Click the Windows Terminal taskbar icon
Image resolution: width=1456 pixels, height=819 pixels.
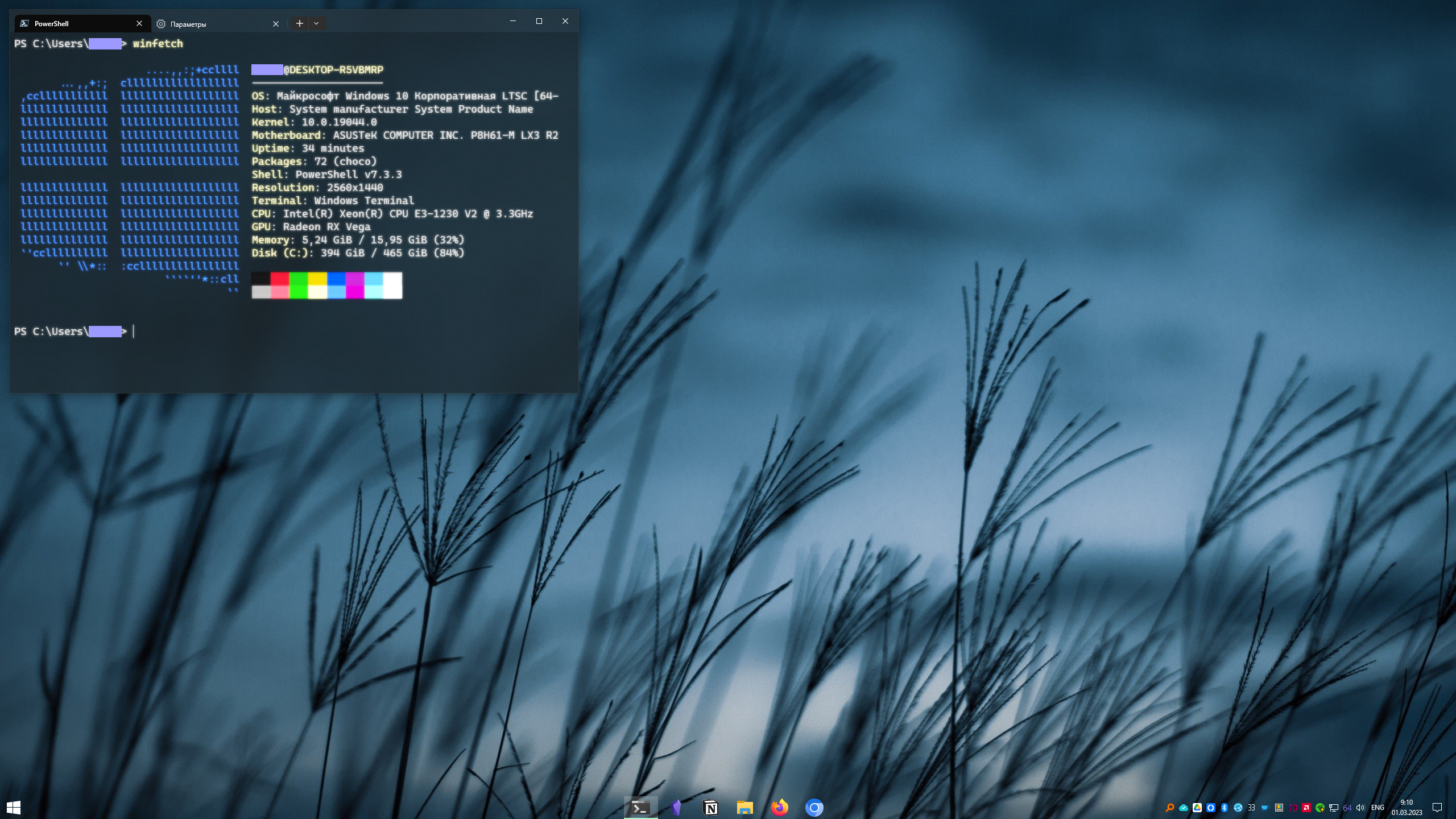(x=640, y=807)
